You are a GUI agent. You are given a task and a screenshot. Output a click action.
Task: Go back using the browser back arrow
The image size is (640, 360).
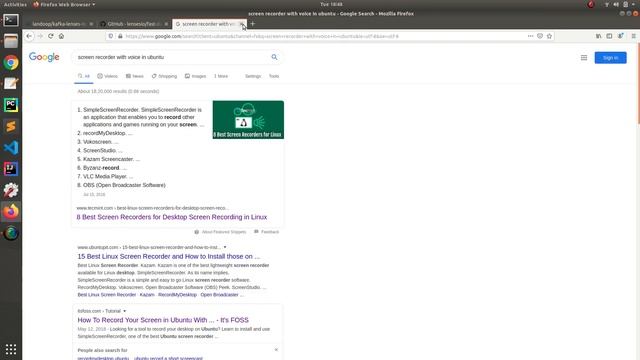click(29, 36)
